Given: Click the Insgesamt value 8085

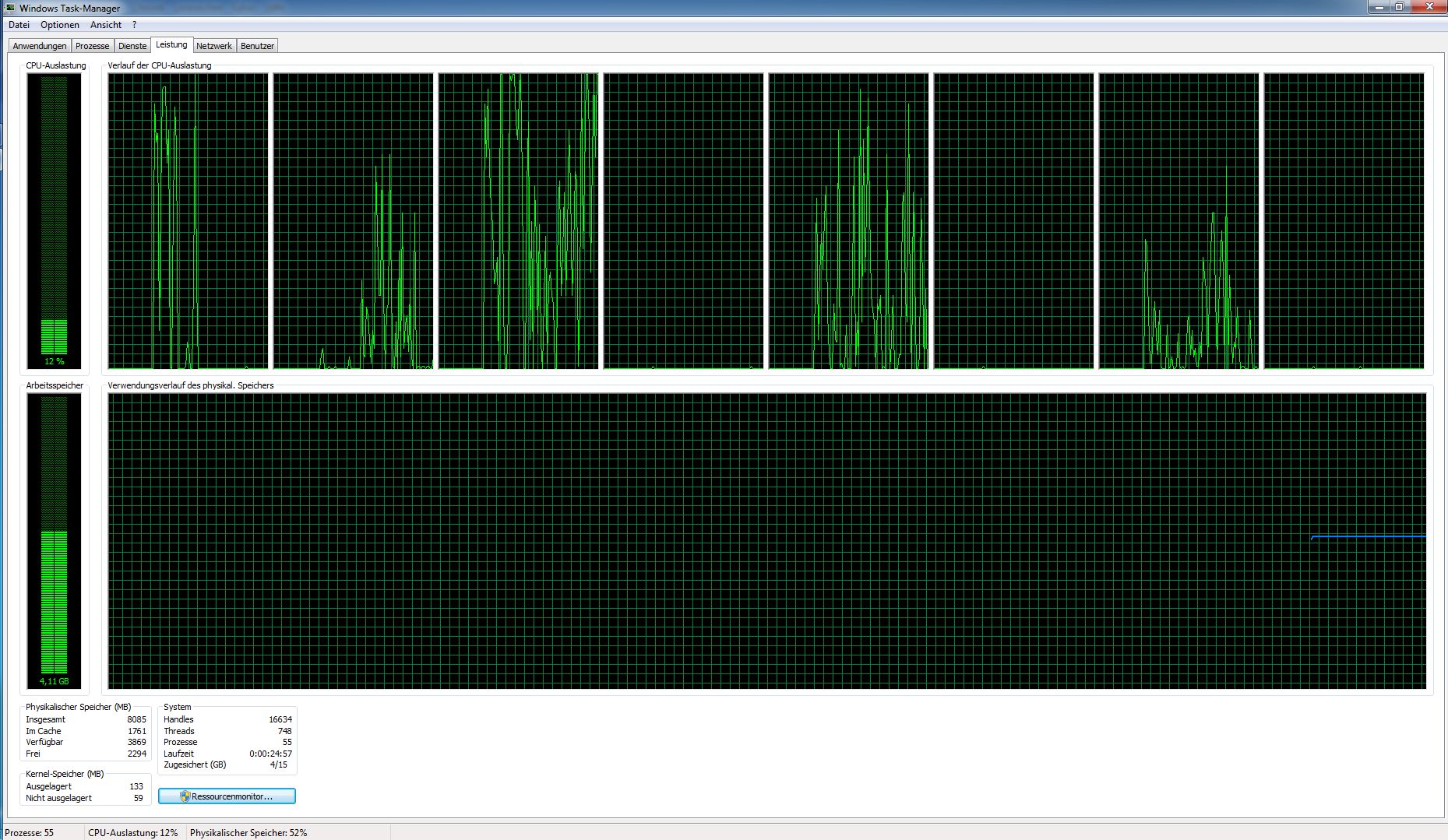Looking at the screenshot, I should (136, 719).
